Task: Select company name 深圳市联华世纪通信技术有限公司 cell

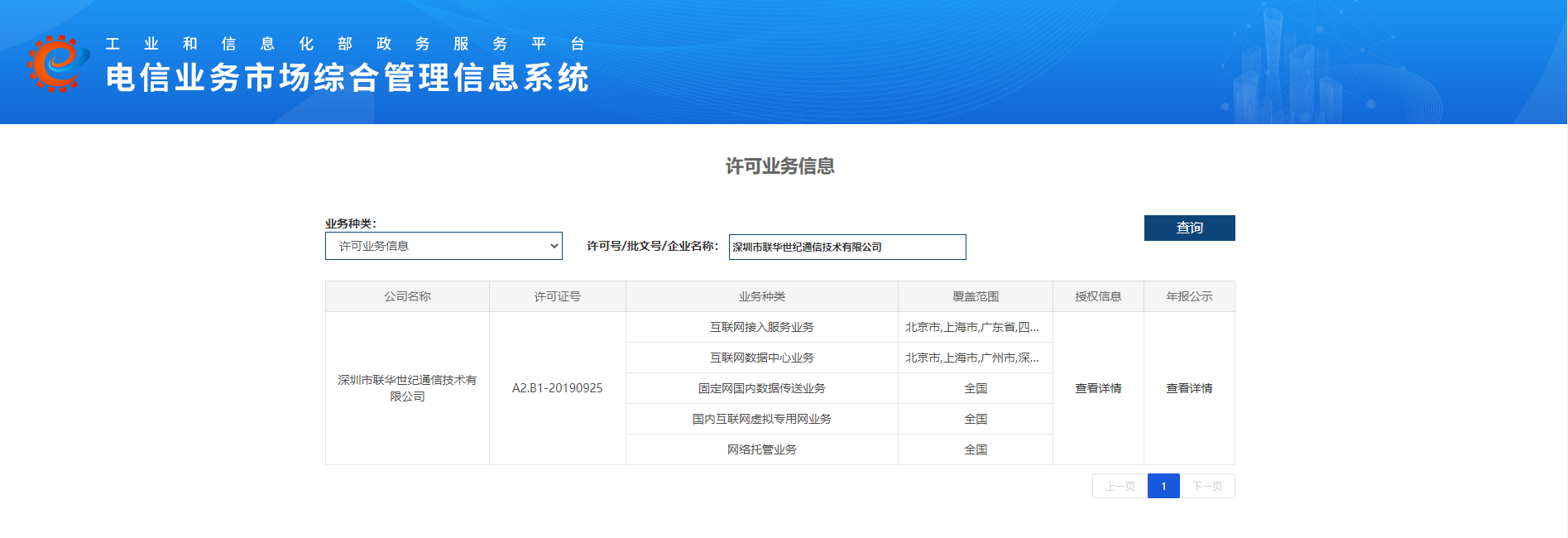Action: pyautogui.click(x=407, y=388)
